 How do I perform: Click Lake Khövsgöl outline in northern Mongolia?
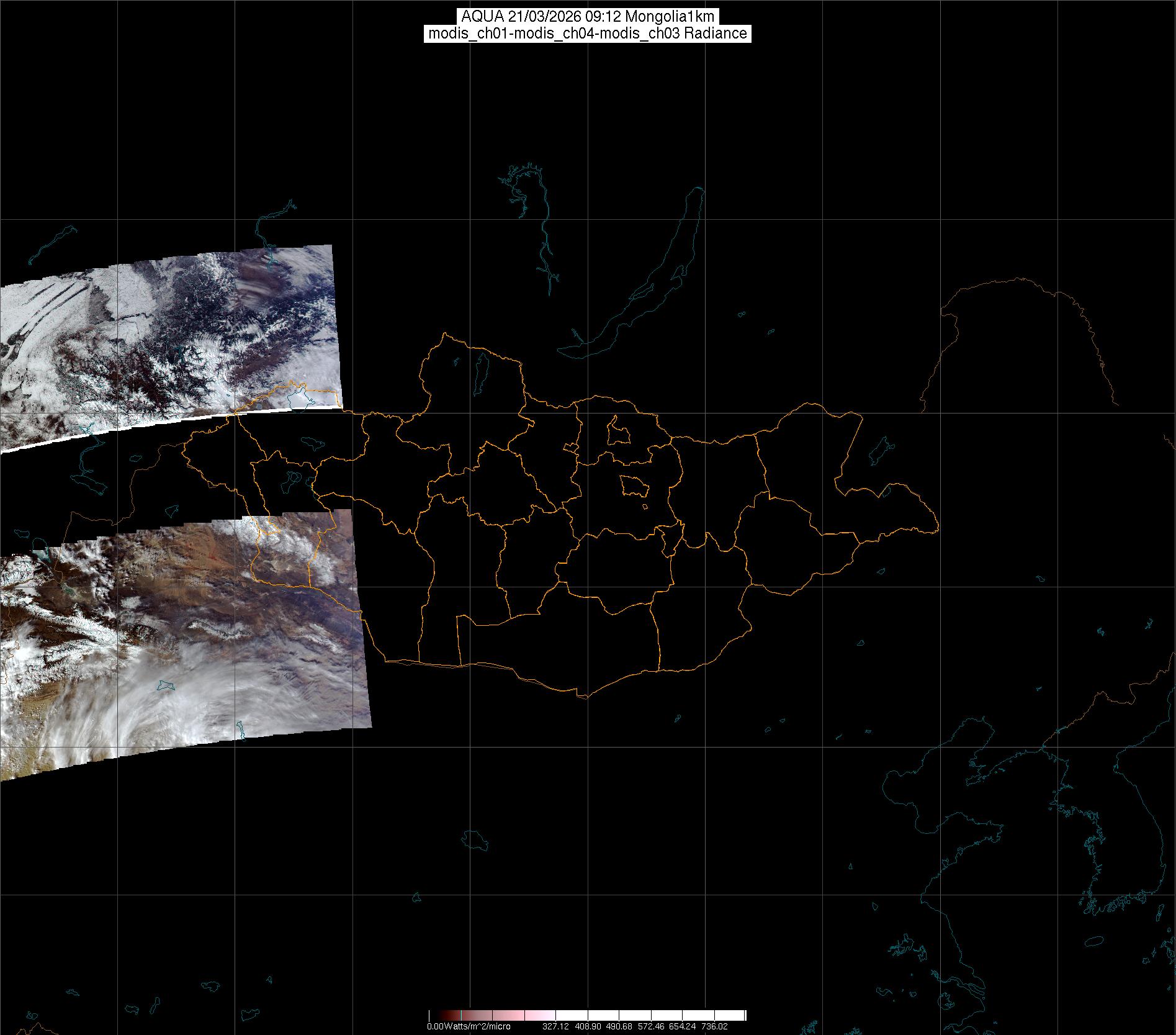tap(481, 371)
